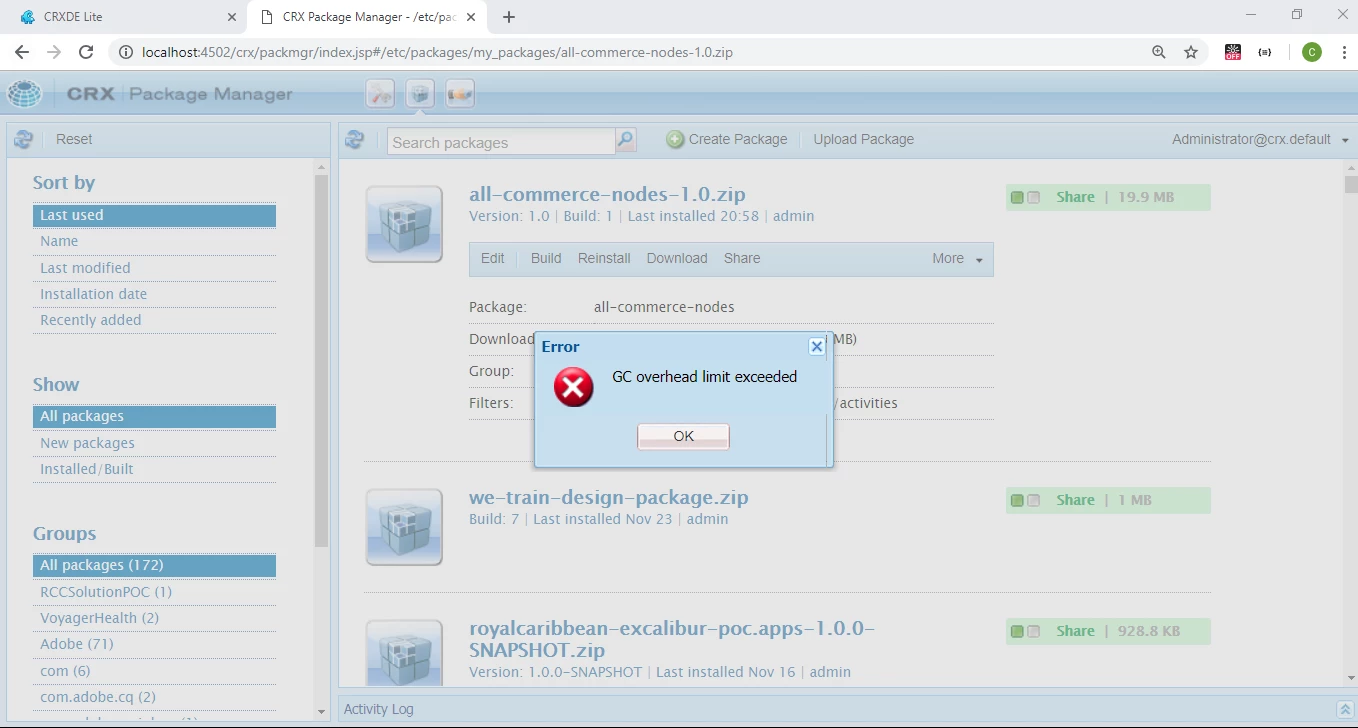Click the OFF browser extension icon

point(1233,52)
